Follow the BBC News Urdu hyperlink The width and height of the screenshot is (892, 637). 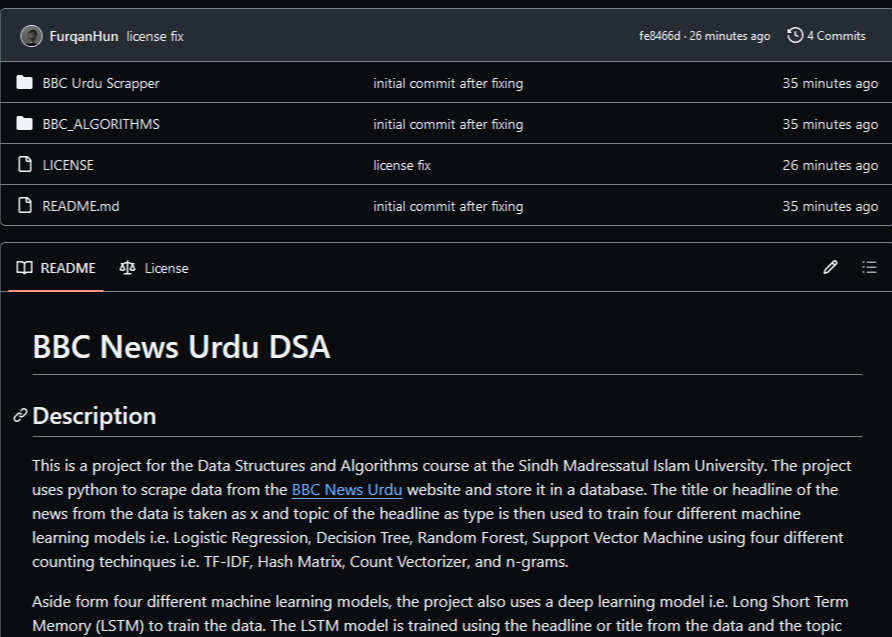[347, 490]
